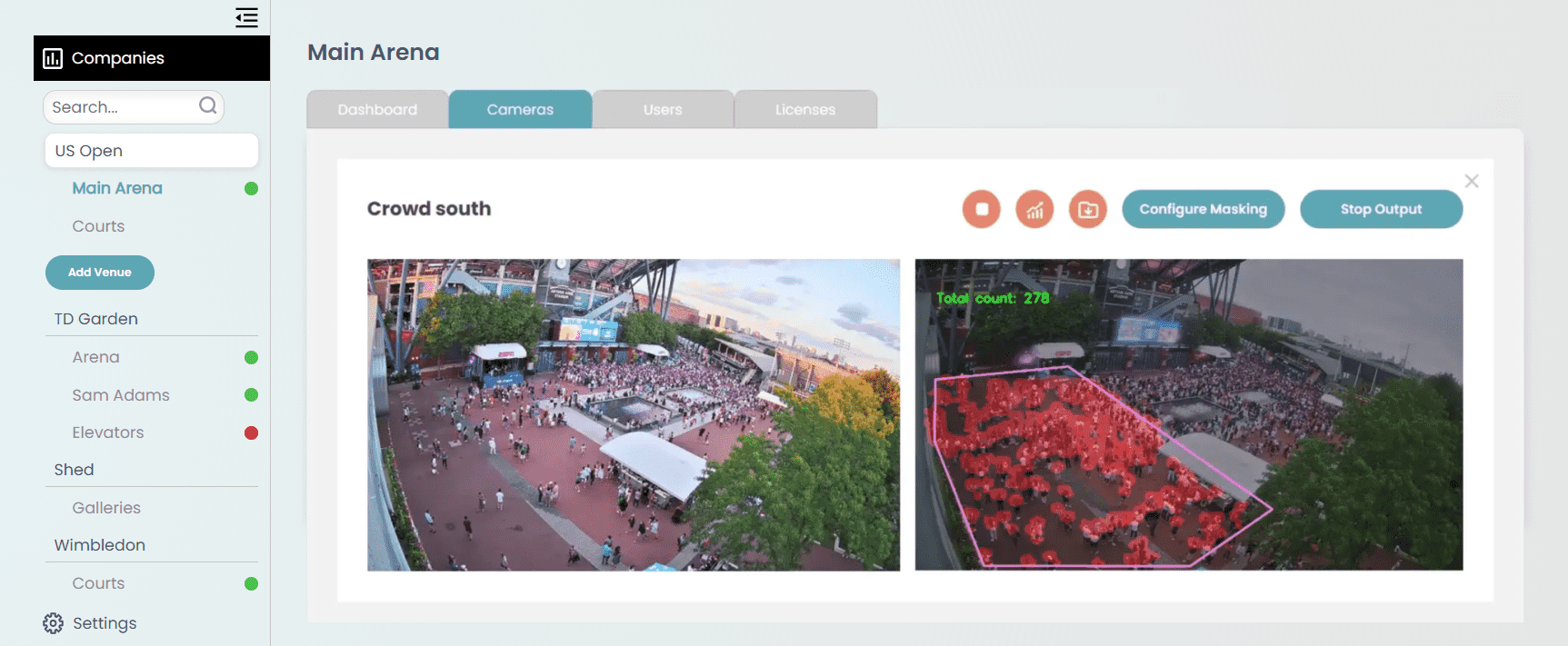Close the Crowd south camera panel
This screenshot has width=1568, height=646.
point(1472,181)
